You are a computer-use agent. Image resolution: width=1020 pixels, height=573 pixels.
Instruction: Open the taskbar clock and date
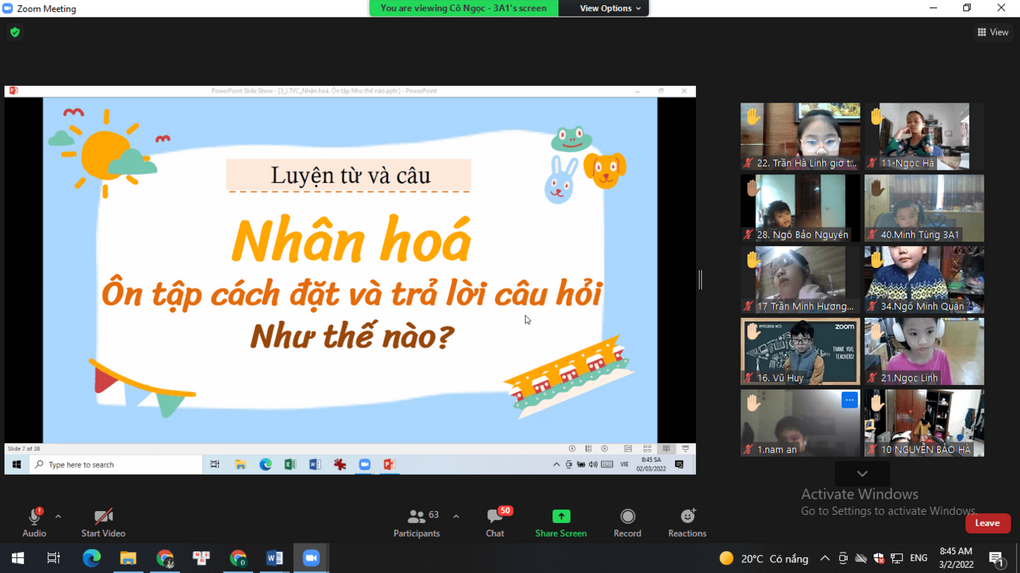(x=956, y=558)
